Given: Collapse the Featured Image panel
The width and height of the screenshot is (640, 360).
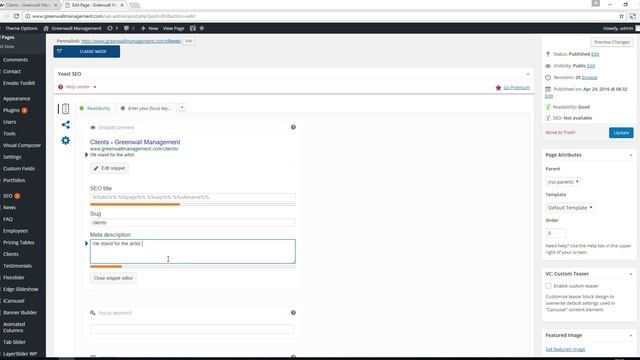Looking at the screenshot, I should point(631,335).
